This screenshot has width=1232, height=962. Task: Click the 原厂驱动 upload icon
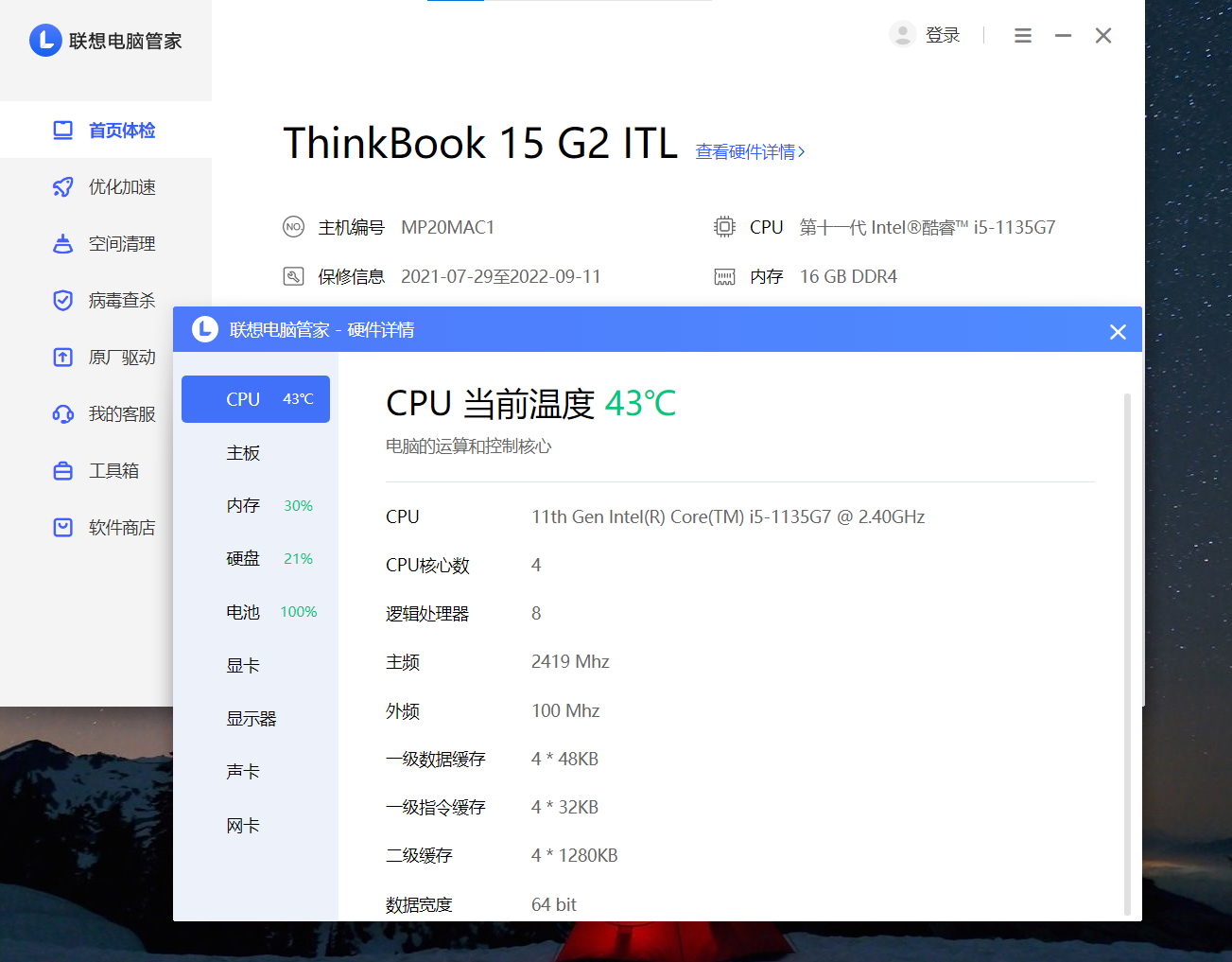tap(63, 358)
